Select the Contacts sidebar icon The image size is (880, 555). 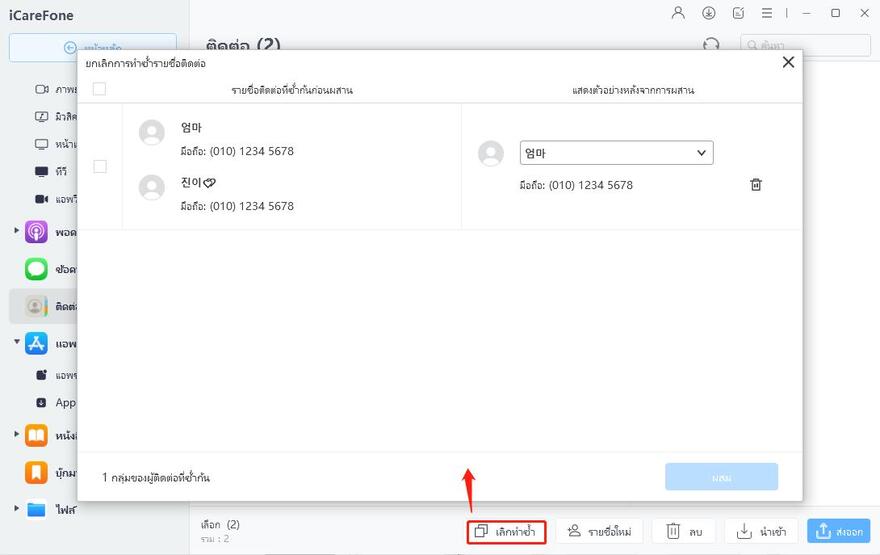(x=36, y=306)
